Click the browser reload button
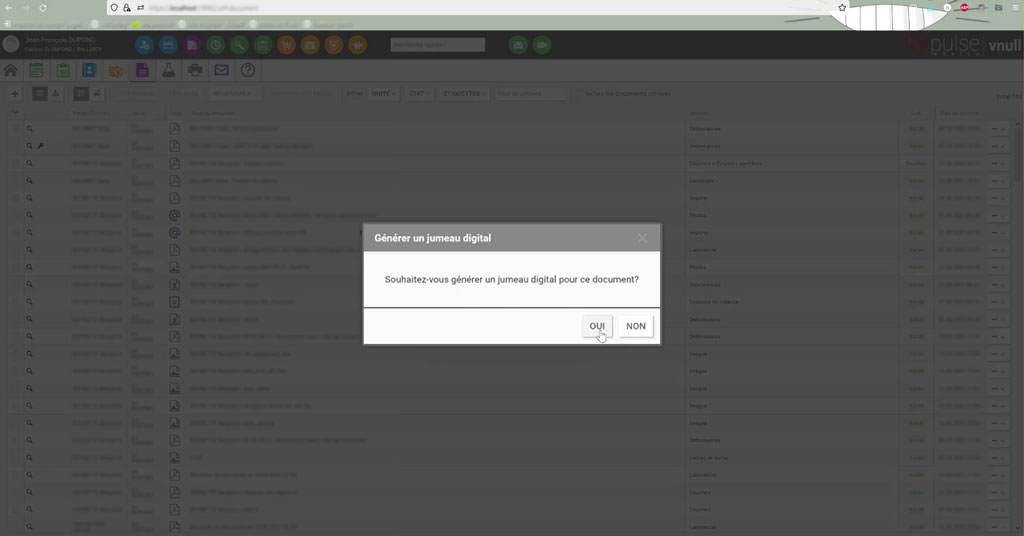Viewport: 1024px width, 536px height. [43, 8]
